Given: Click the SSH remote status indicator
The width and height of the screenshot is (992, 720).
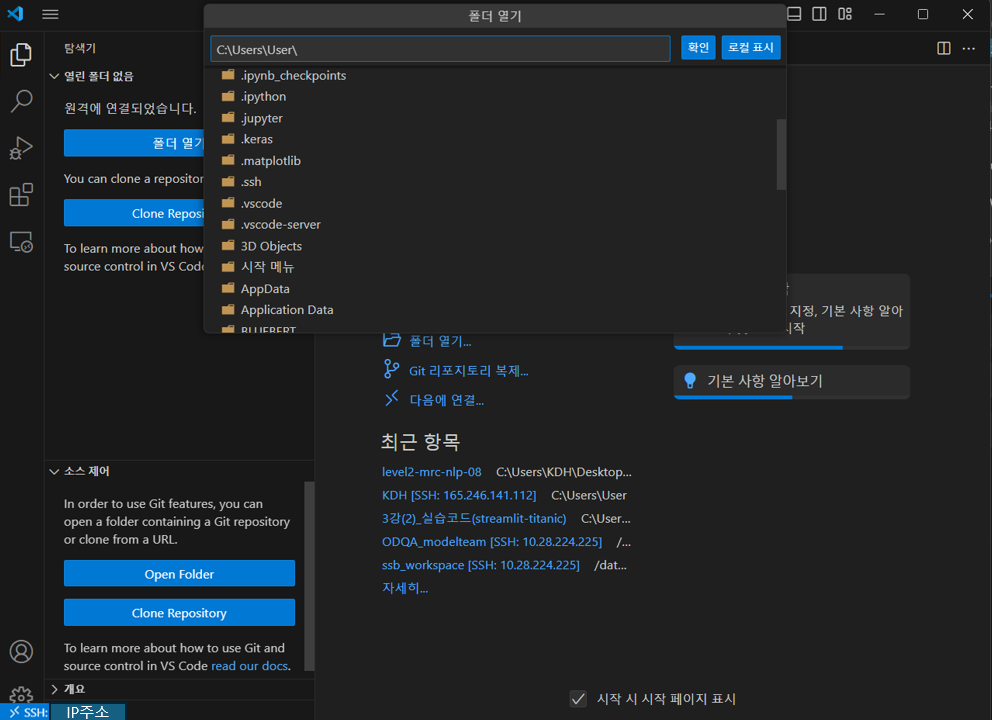Looking at the screenshot, I should pyautogui.click(x=25, y=712).
